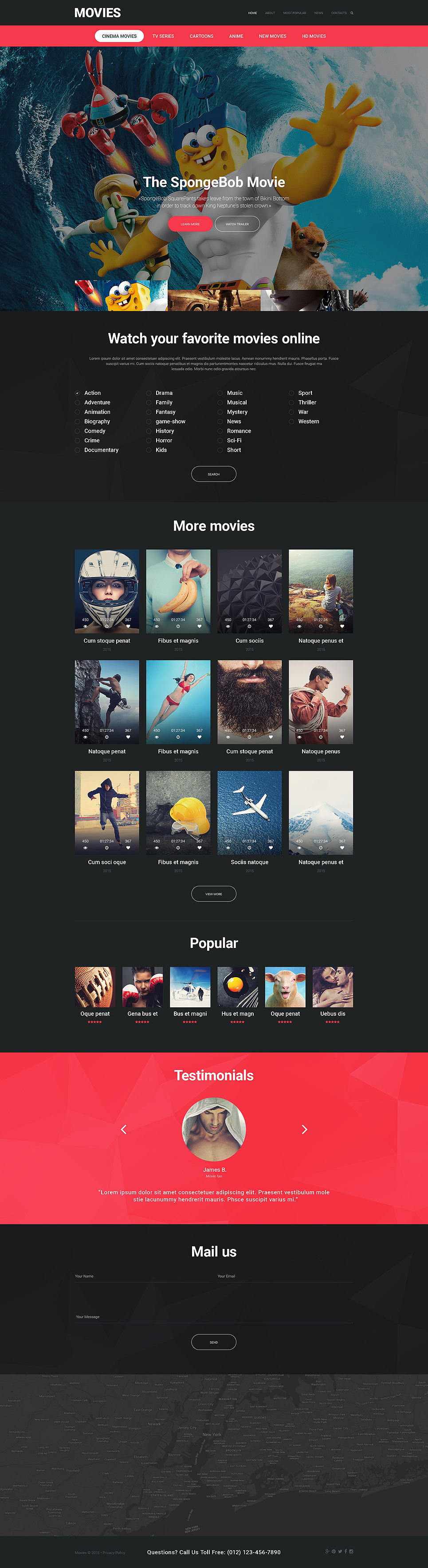Click the eye icon on Natoque penus card
This screenshot has height=1568, width=428.
(299, 737)
